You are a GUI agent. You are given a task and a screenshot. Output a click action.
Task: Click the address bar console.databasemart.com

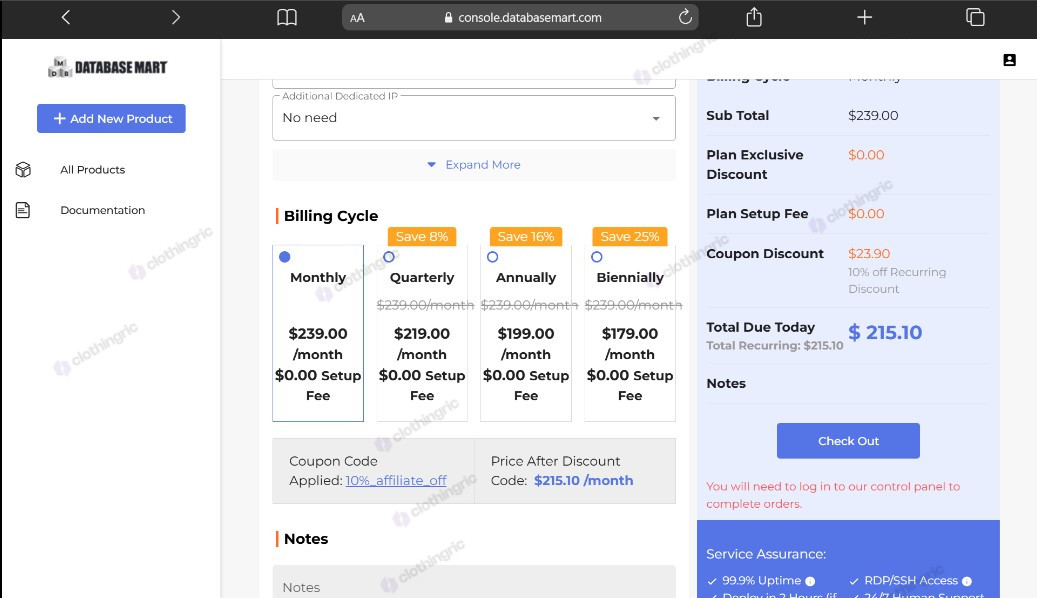520,18
